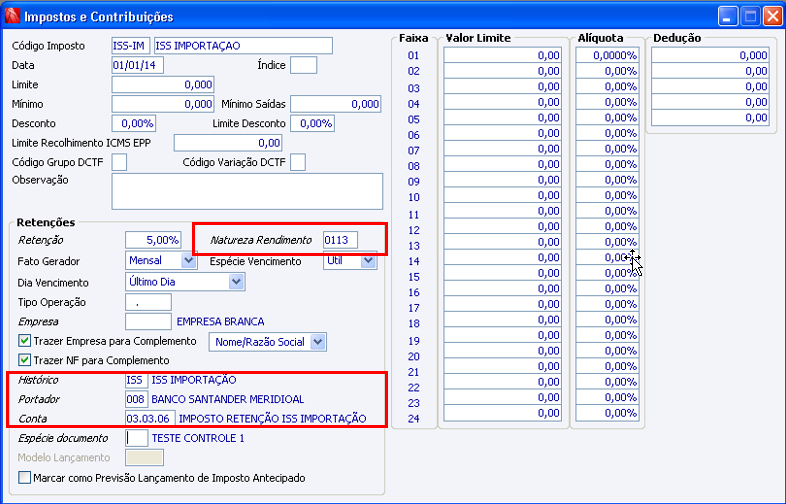Select the Histórico code field ISS
Screen dimensions: 786x504
136,380
